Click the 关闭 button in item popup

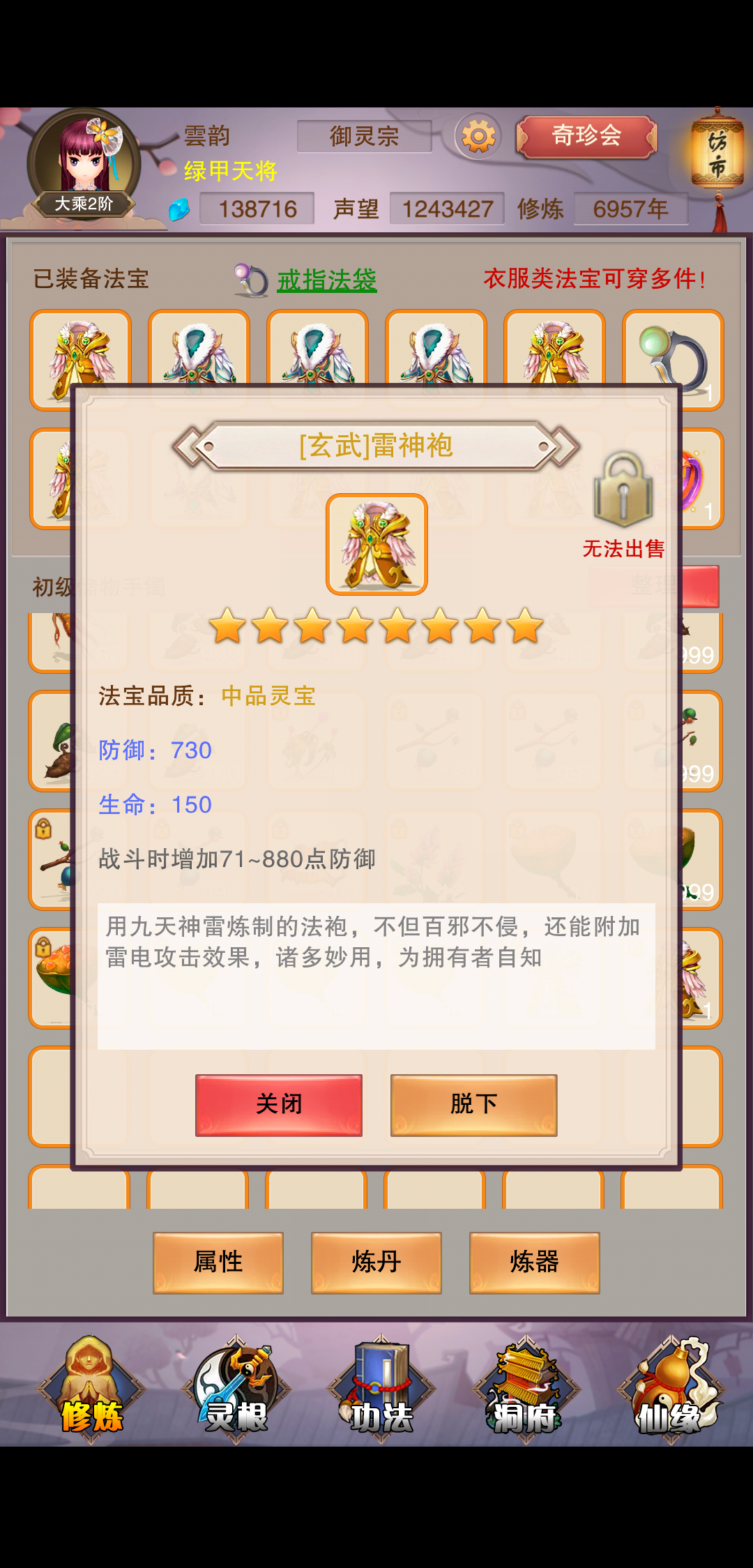tap(279, 1105)
